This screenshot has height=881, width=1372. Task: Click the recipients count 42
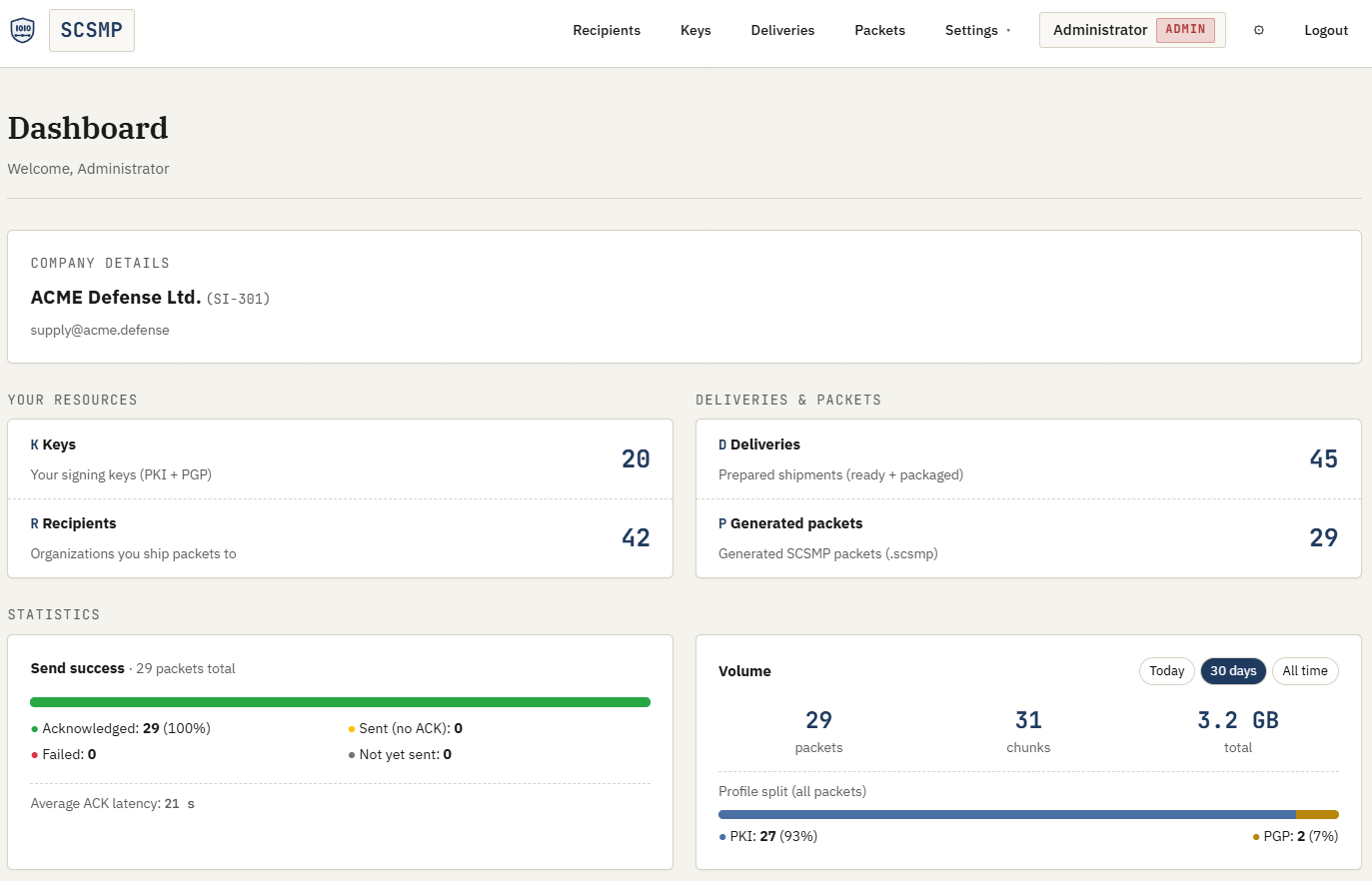[636, 538]
